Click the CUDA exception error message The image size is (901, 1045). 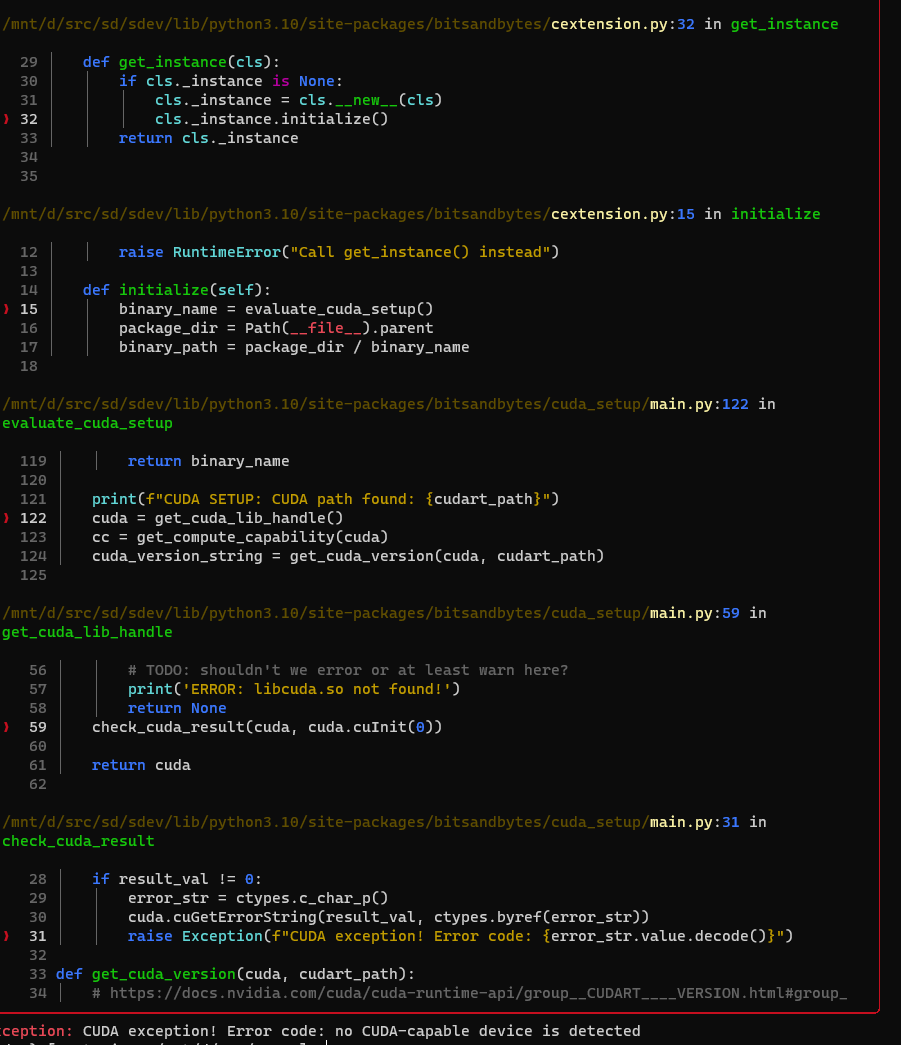(x=320, y=1030)
